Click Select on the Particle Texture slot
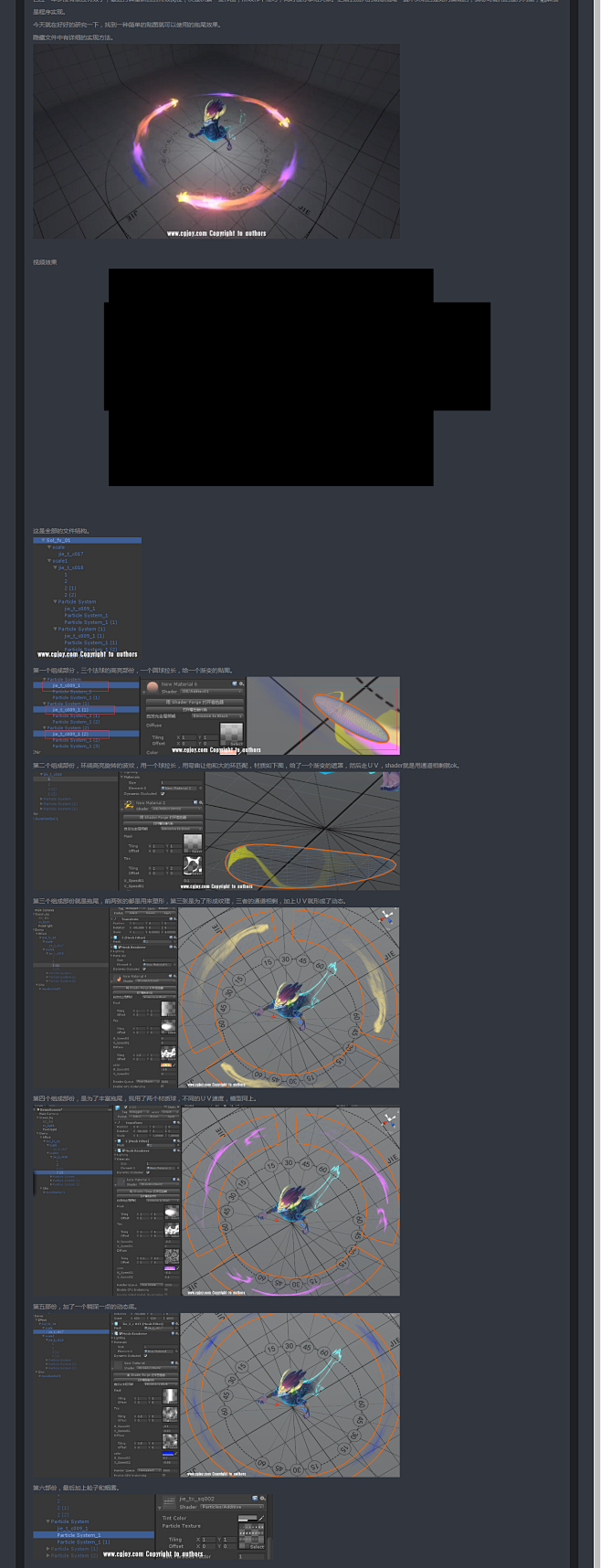Viewport: 601px width, 1568px height. (257, 1547)
